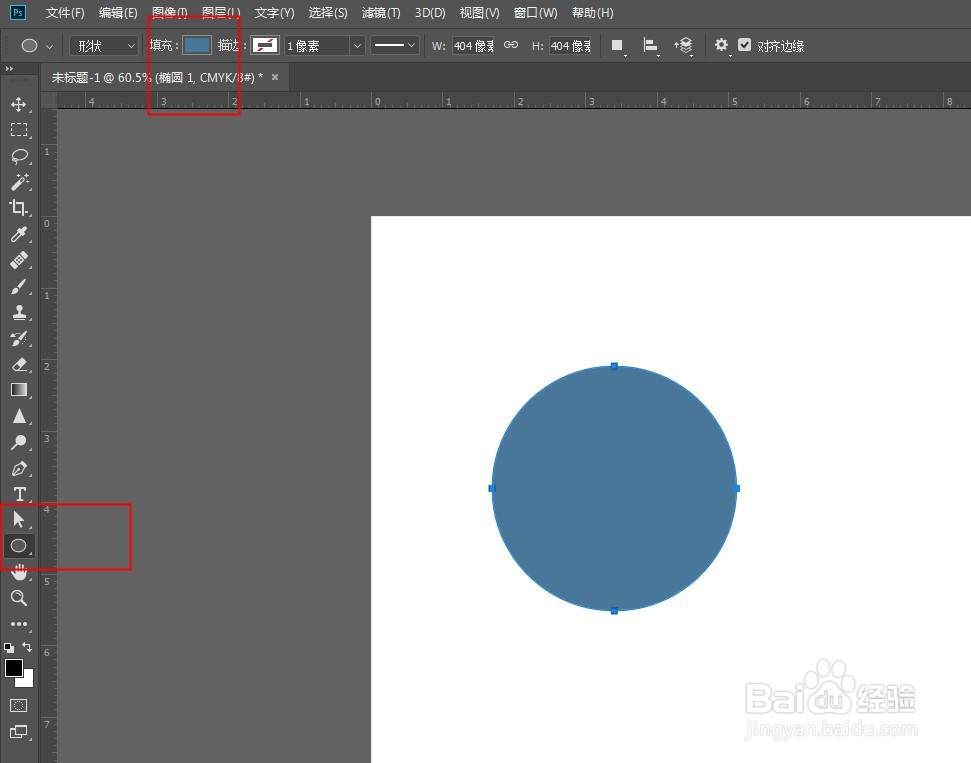Switch to the 未标题-1 document tab

(157, 77)
